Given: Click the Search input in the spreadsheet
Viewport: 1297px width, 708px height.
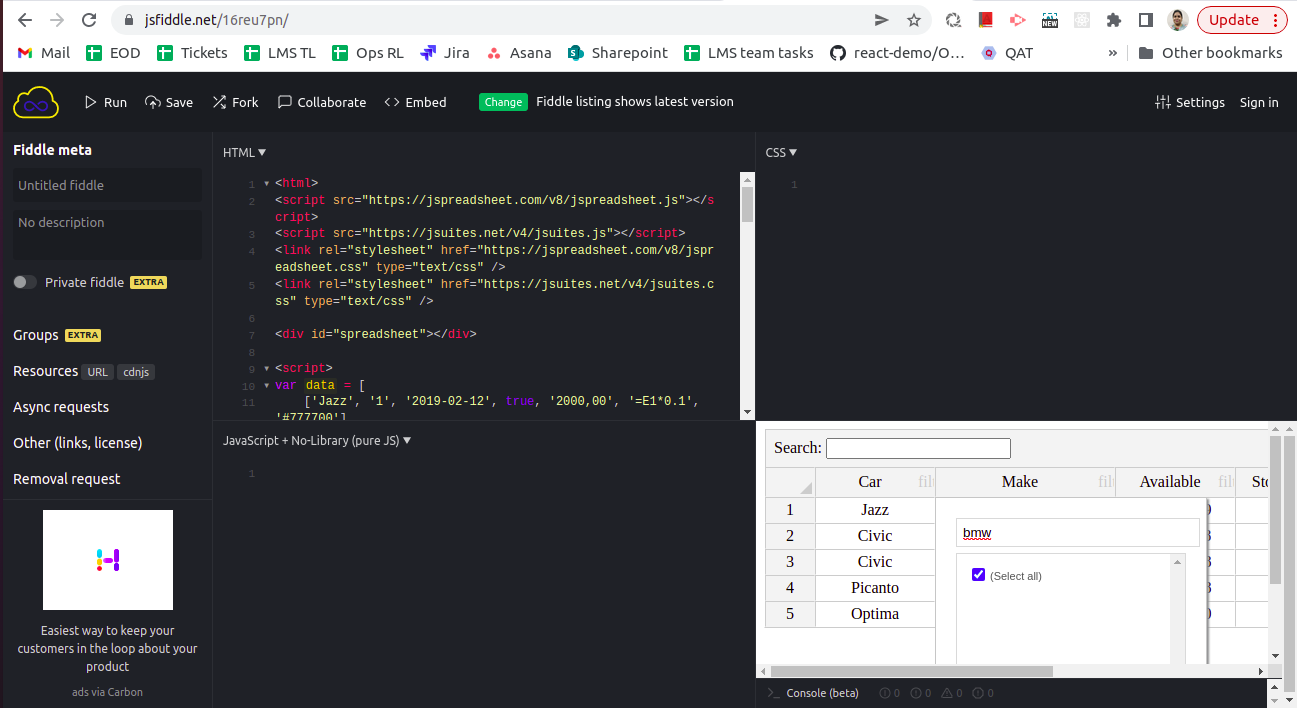Looking at the screenshot, I should [917, 447].
